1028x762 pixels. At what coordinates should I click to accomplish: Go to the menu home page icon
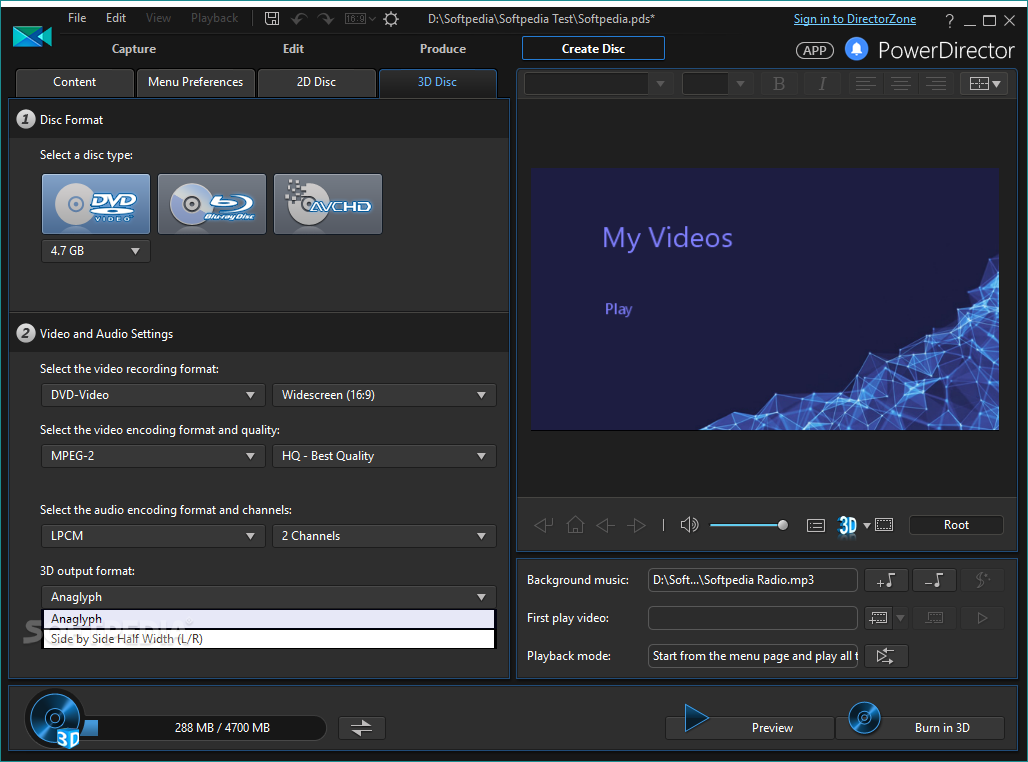coord(575,525)
